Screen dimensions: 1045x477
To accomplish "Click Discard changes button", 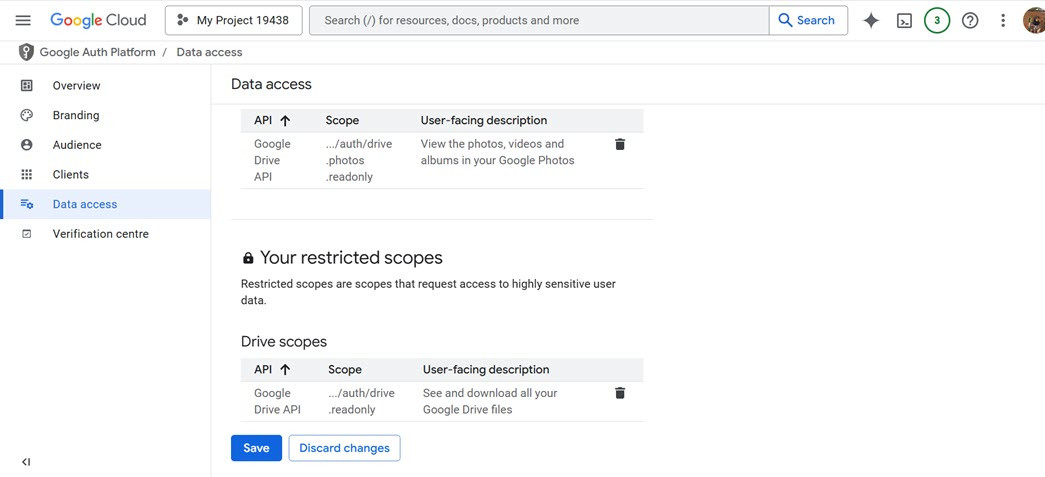I will [x=344, y=448].
